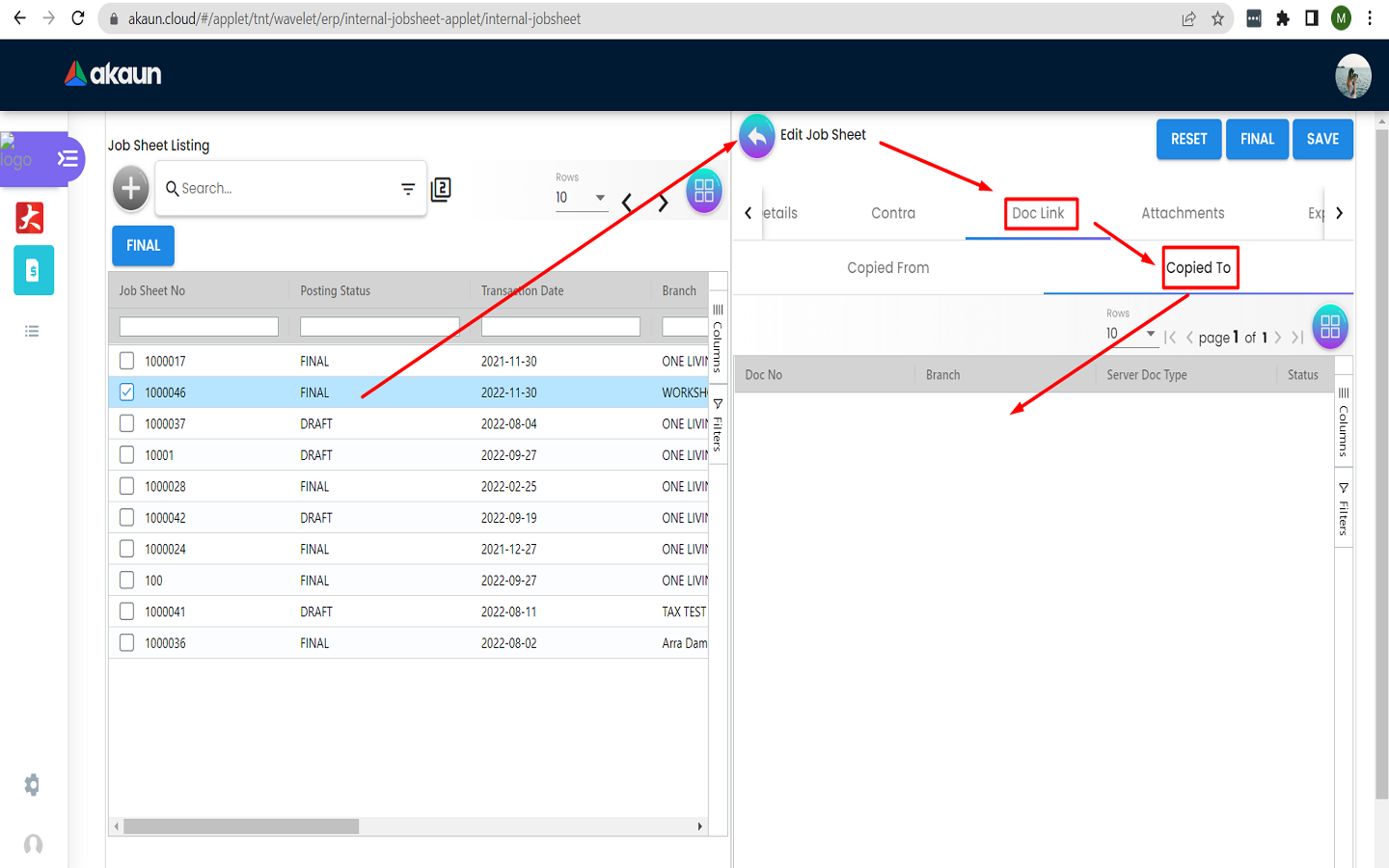Select checkbox for job sheet 1000037
1389x868 pixels.
pyautogui.click(x=126, y=423)
